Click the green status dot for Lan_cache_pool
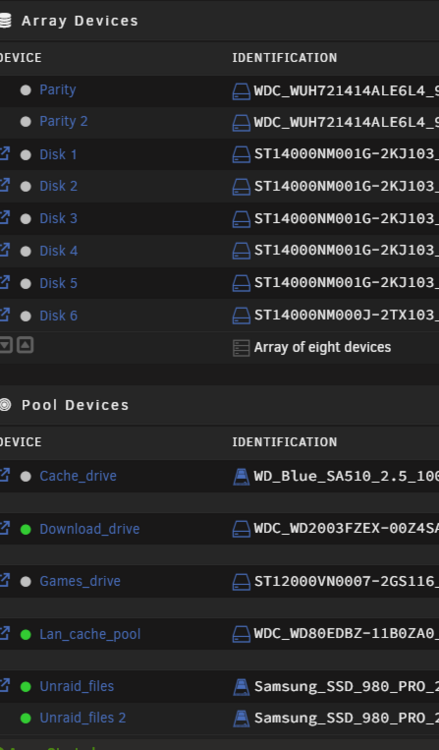Screen dimensions: 439x750 point(26,635)
